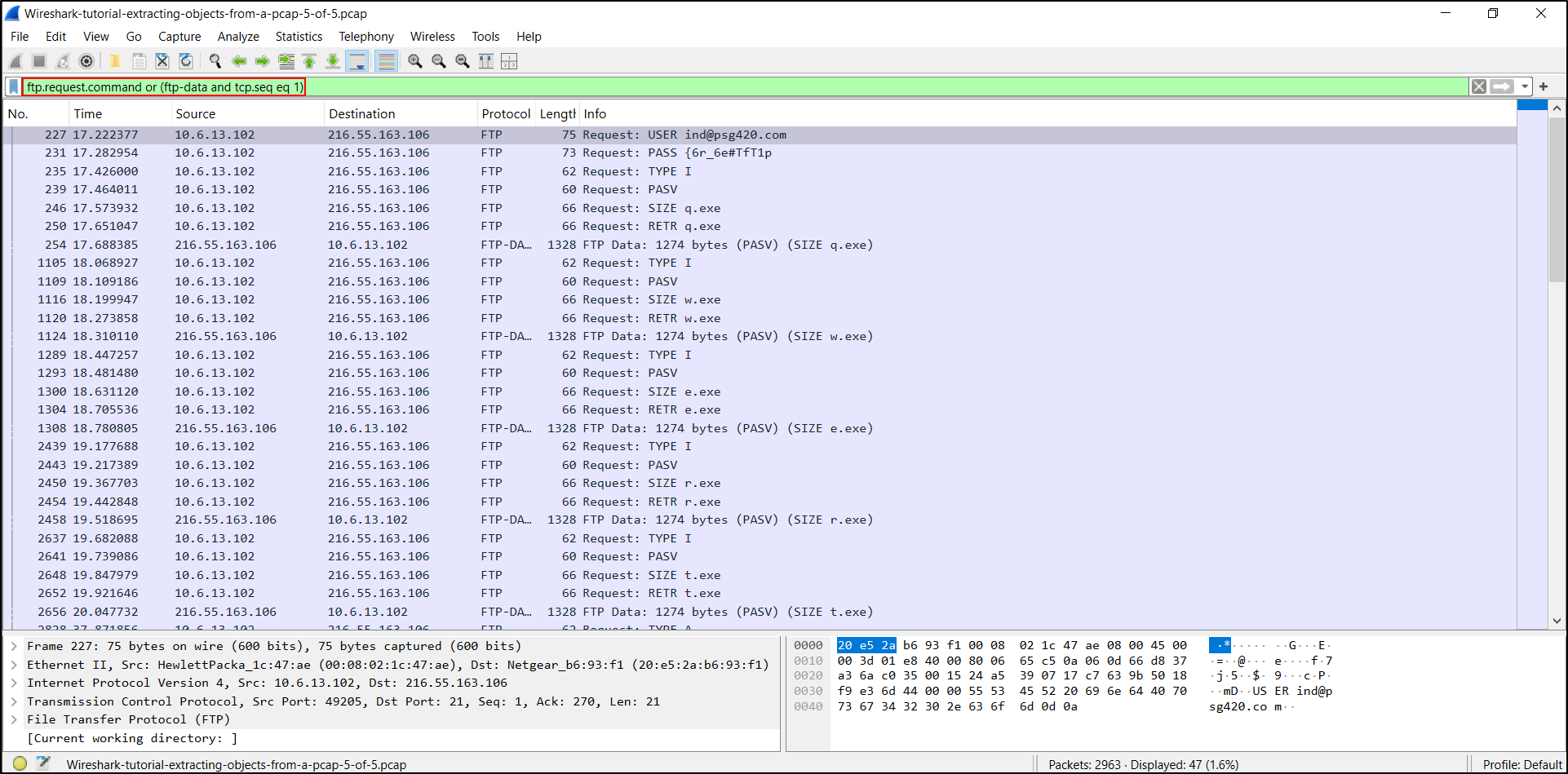Viewport: 1568px width, 774px height.
Task: Toggle packet list colorization
Action: click(x=387, y=61)
